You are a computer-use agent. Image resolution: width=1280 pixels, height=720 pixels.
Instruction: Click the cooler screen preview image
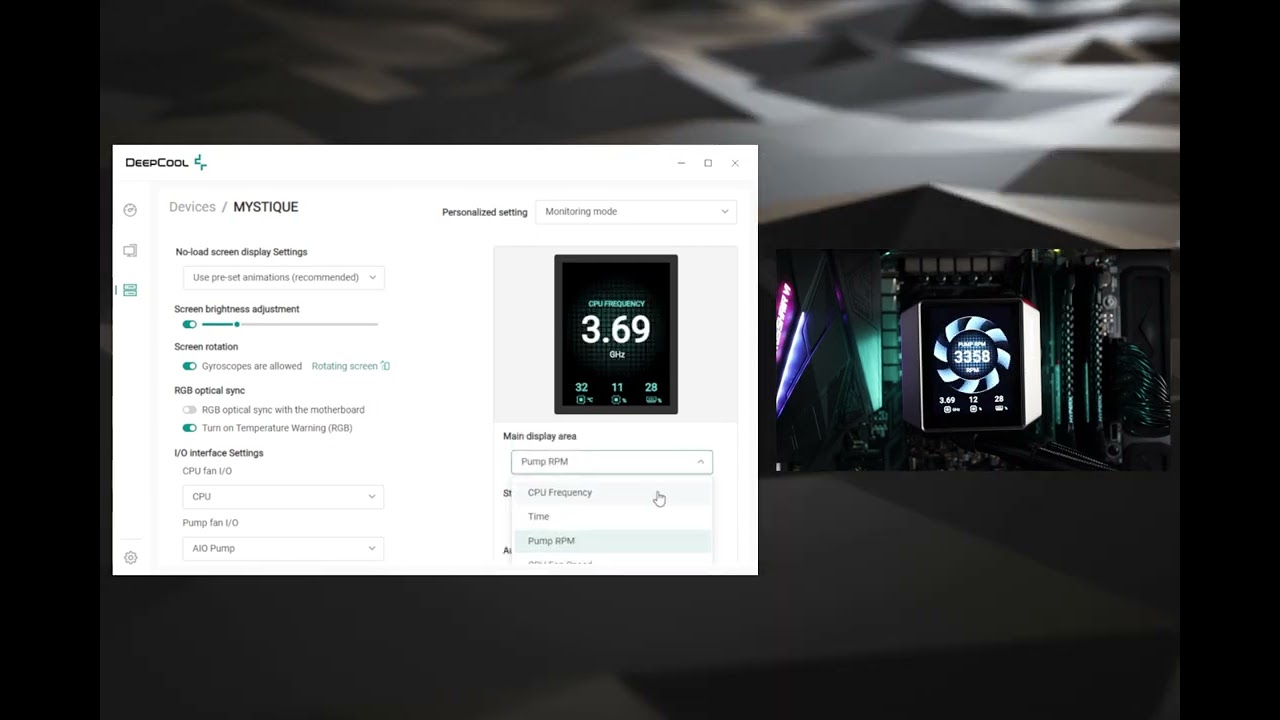coord(616,334)
